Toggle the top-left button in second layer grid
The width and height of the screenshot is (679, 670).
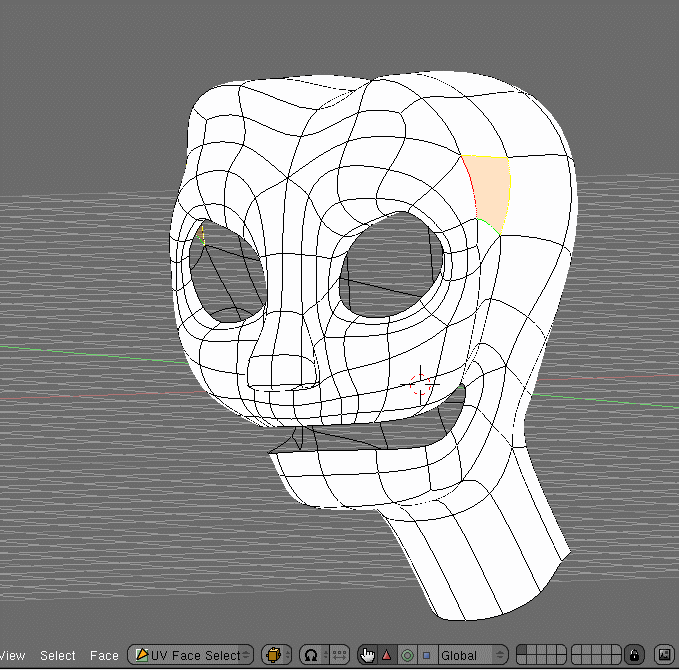coord(576,651)
